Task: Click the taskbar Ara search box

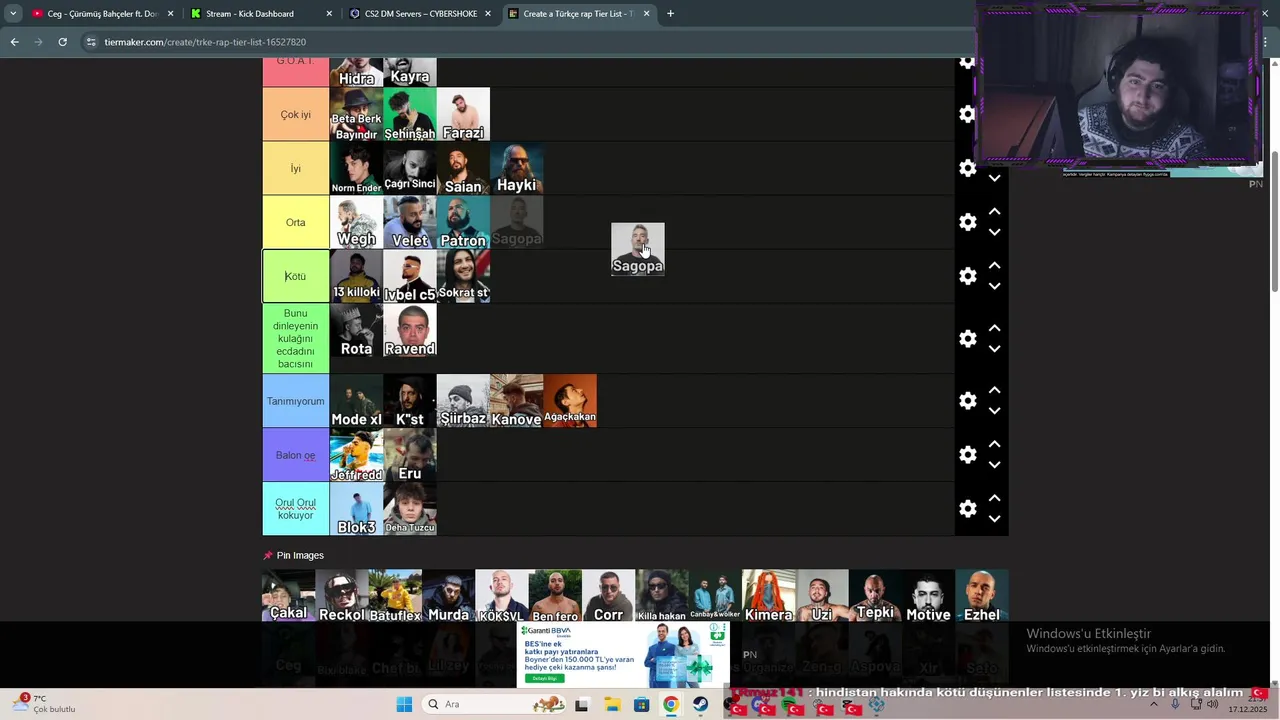Action: coord(495,704)
